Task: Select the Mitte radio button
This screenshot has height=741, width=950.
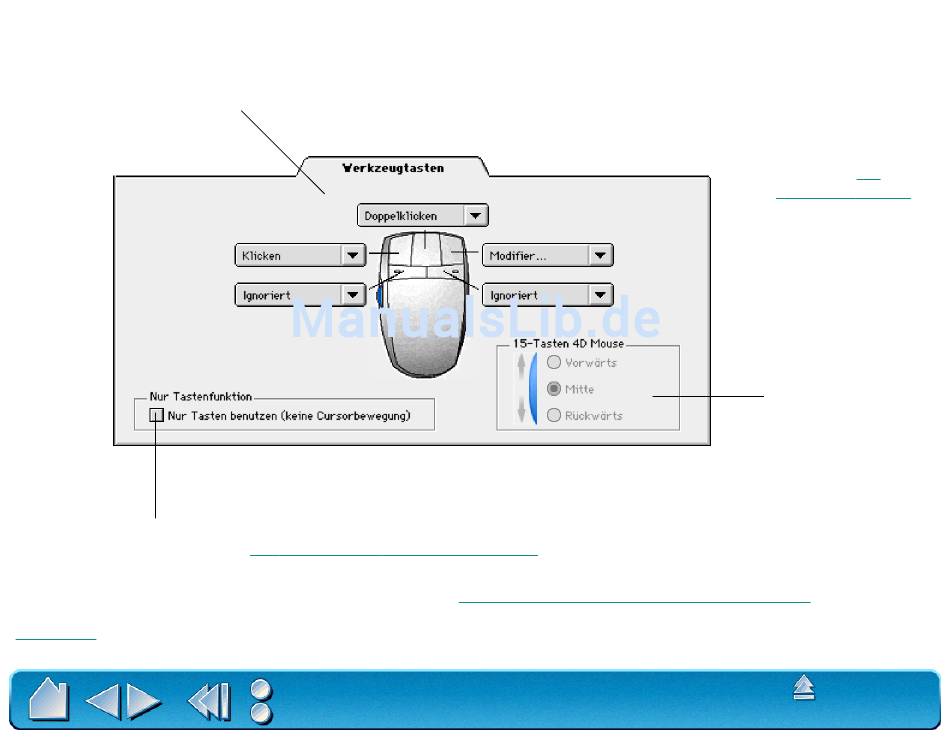Action: [x=553, y=389]
